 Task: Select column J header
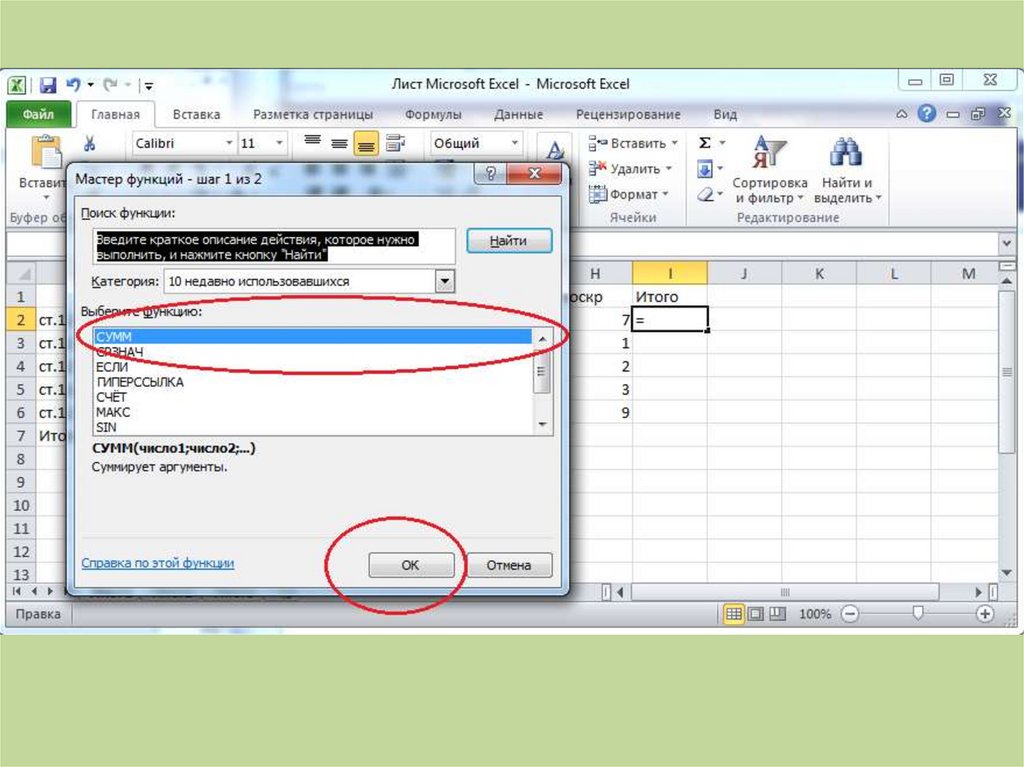click(x=744, y=274)
